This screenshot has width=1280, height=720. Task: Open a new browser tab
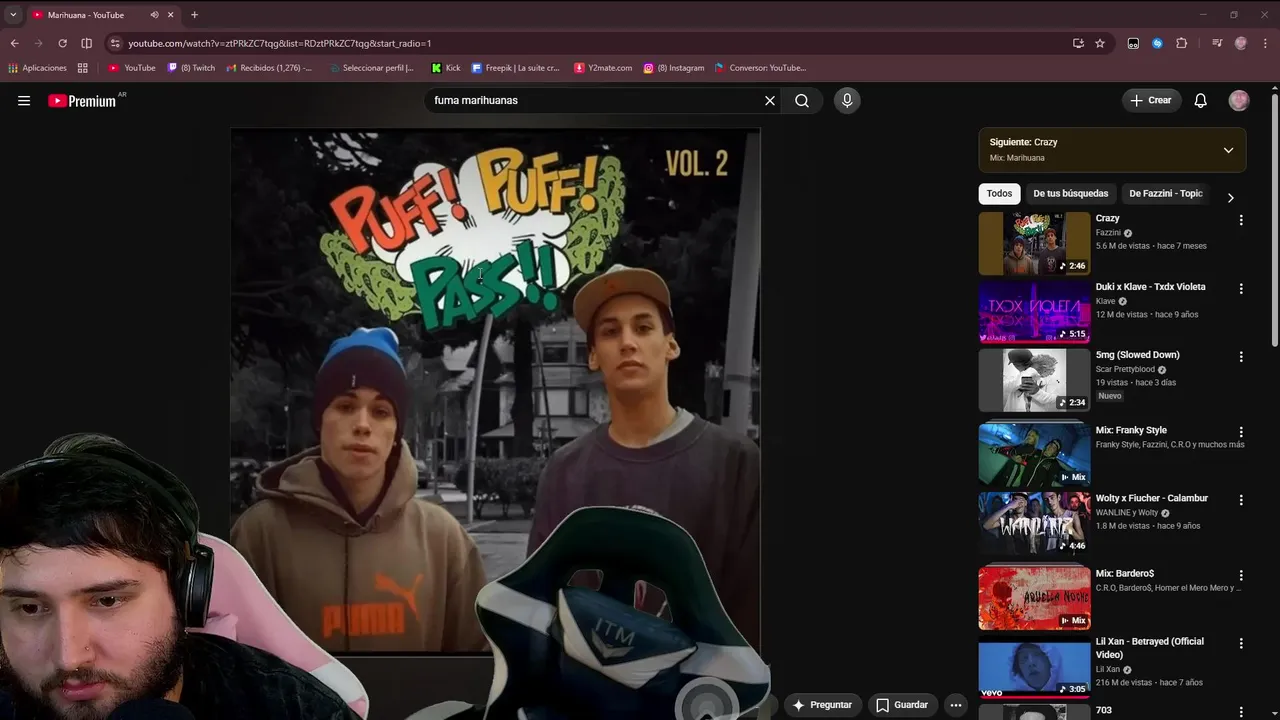(x=194, y=15)
